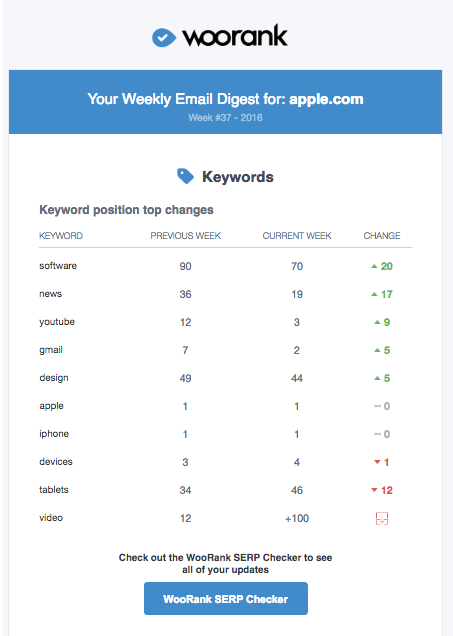Click the green up arrow for youtube
This screenshot has width=453, height=636.
(x=377, y=322)
